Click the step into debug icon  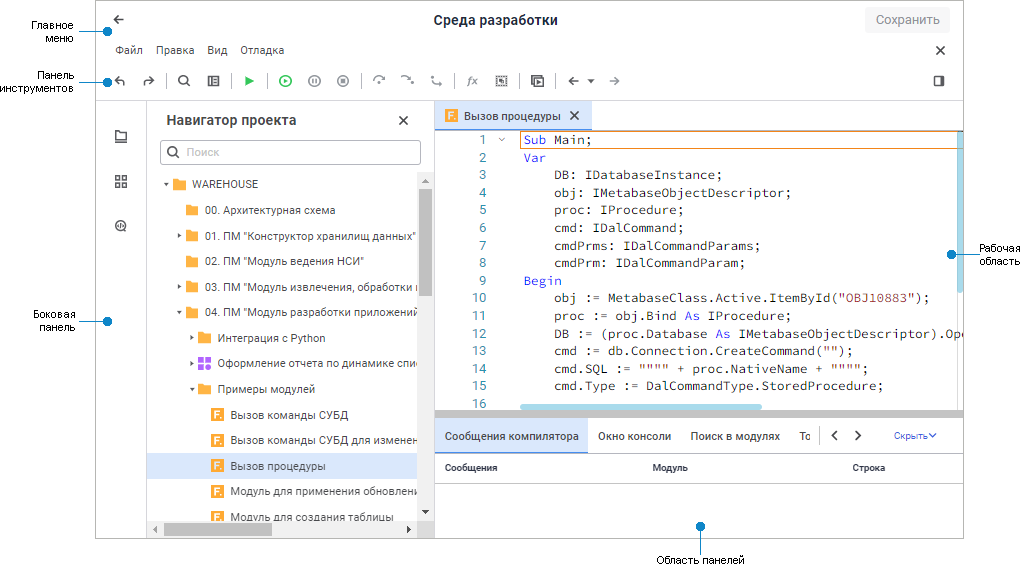(407, 81)
